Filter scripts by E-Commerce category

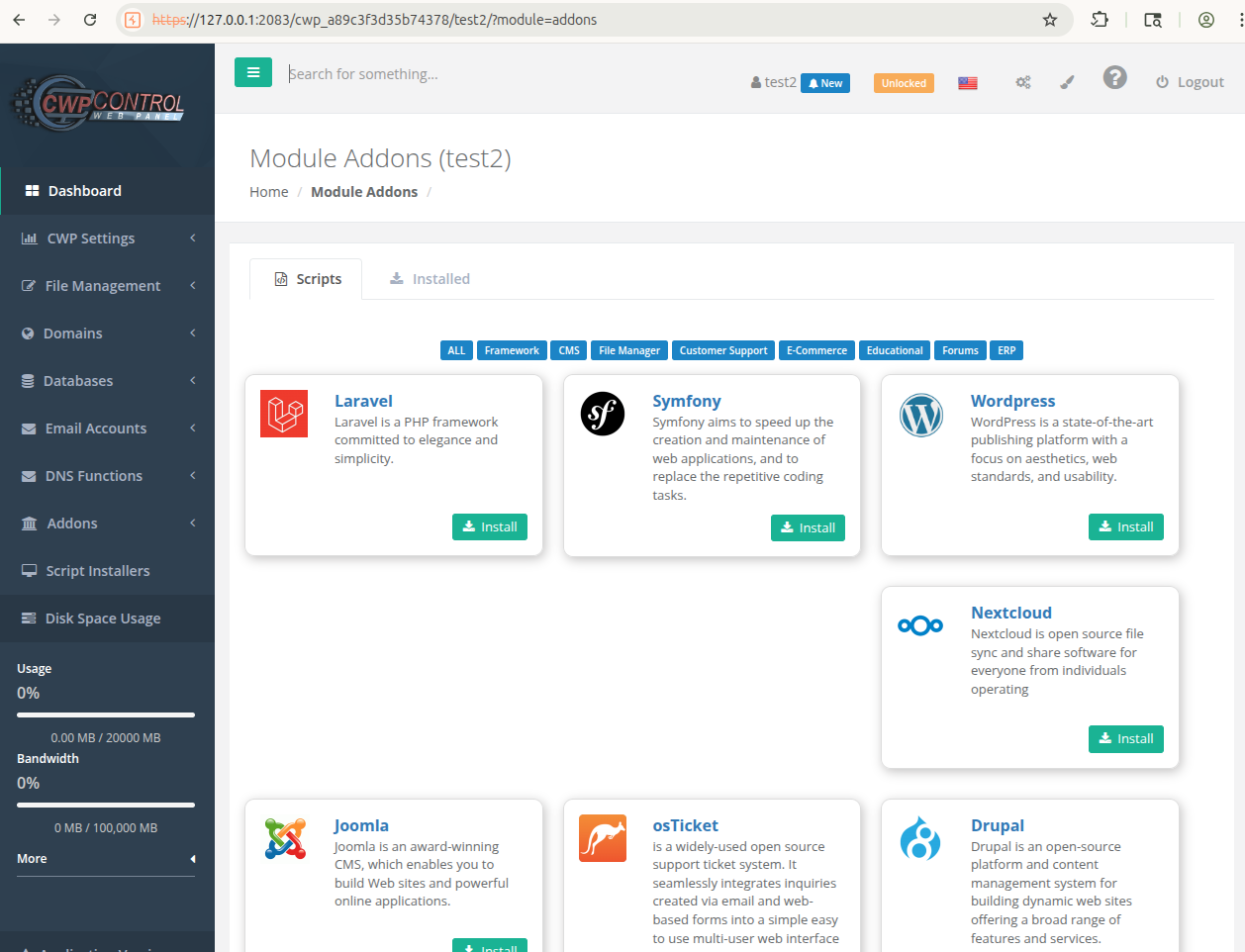coord(816,350)
